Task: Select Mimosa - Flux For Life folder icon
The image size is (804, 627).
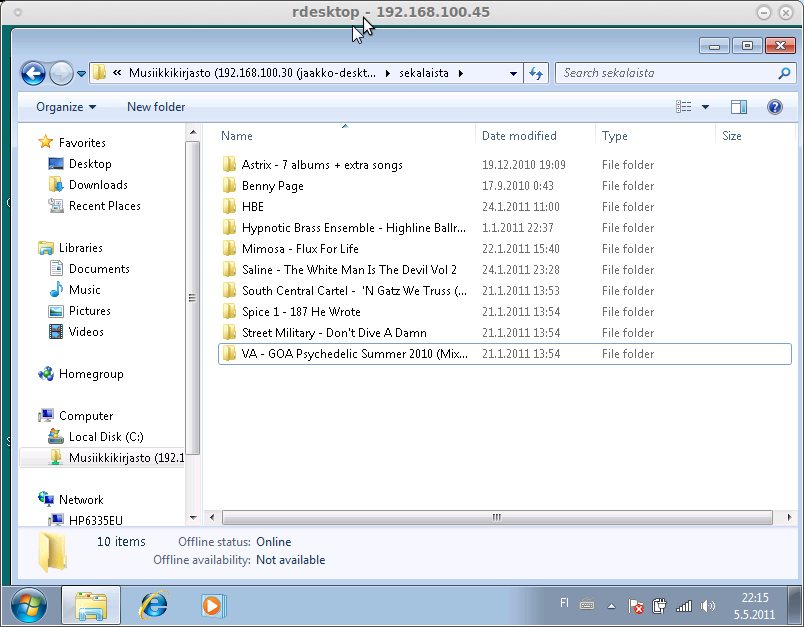Action: click(x=229, y=249)
